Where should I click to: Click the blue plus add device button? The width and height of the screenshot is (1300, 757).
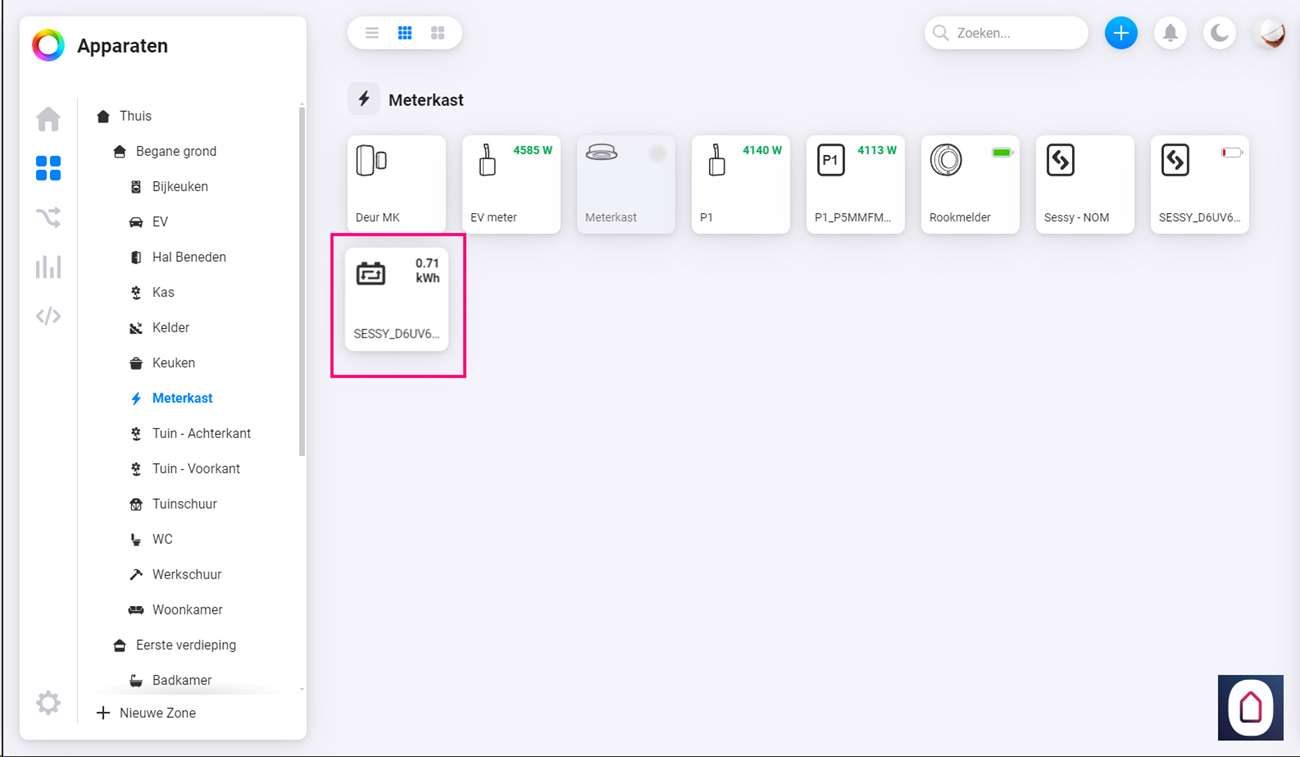click(1121, 33)
